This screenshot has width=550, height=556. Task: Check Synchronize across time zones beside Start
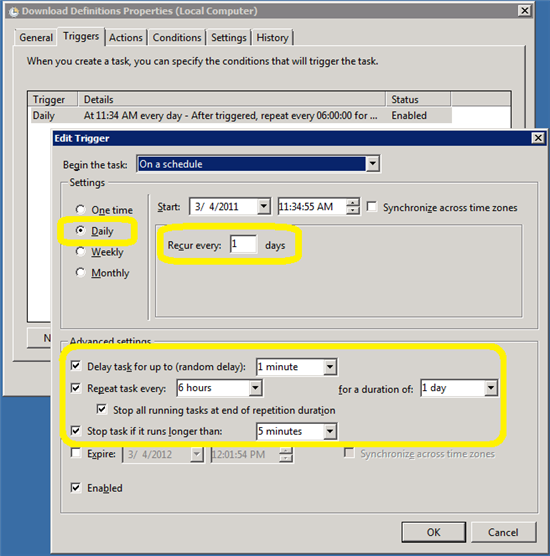click(x=372, y=207)
